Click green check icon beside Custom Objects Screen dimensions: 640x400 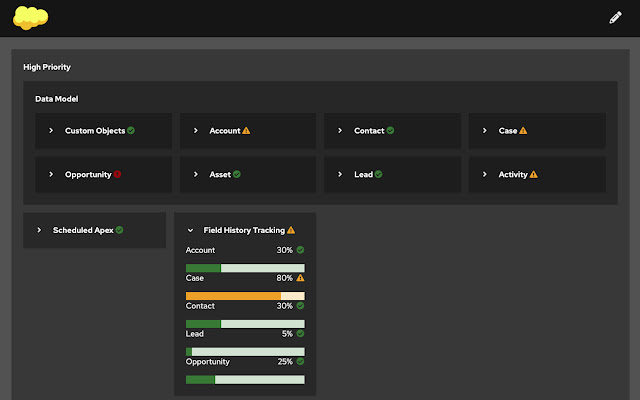pos(131,131)
